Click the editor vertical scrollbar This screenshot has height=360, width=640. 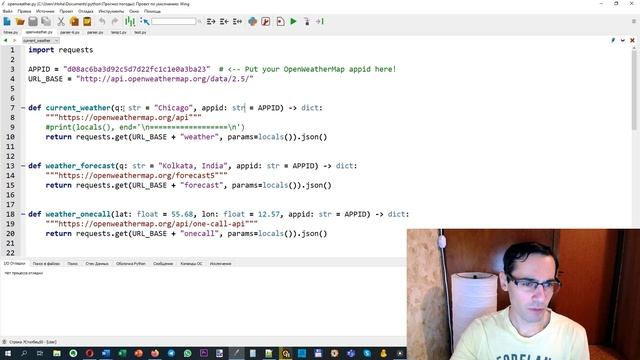tap(634, 90)
